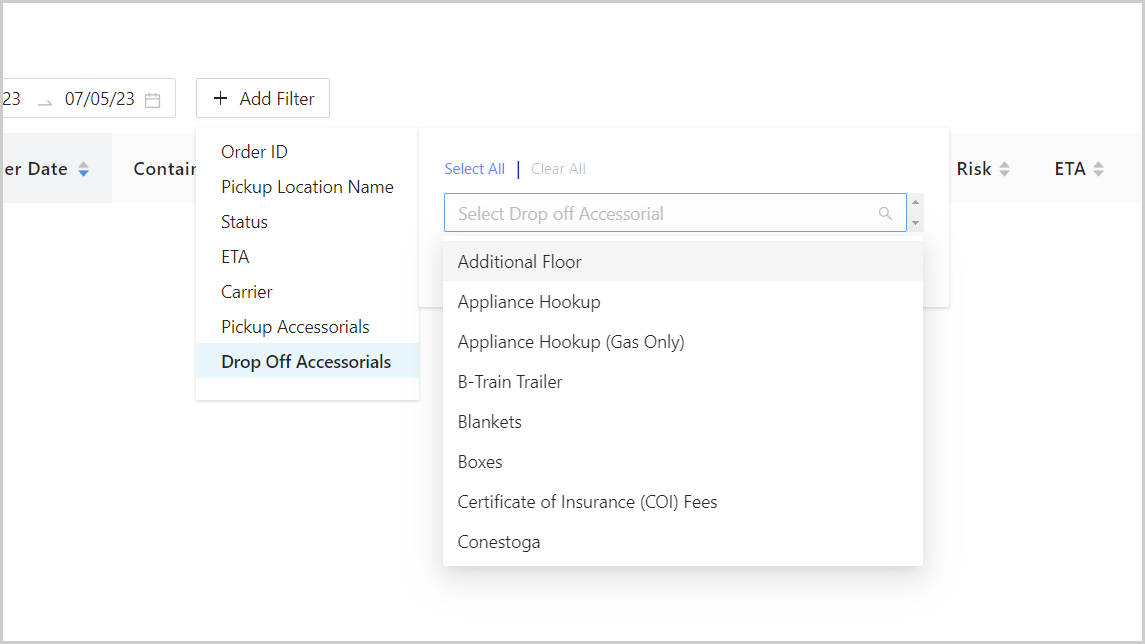Screen dimensions: 1145x644
Task: Focus the Select Drop off Accessorial field
Action: [x=660, y=213]
